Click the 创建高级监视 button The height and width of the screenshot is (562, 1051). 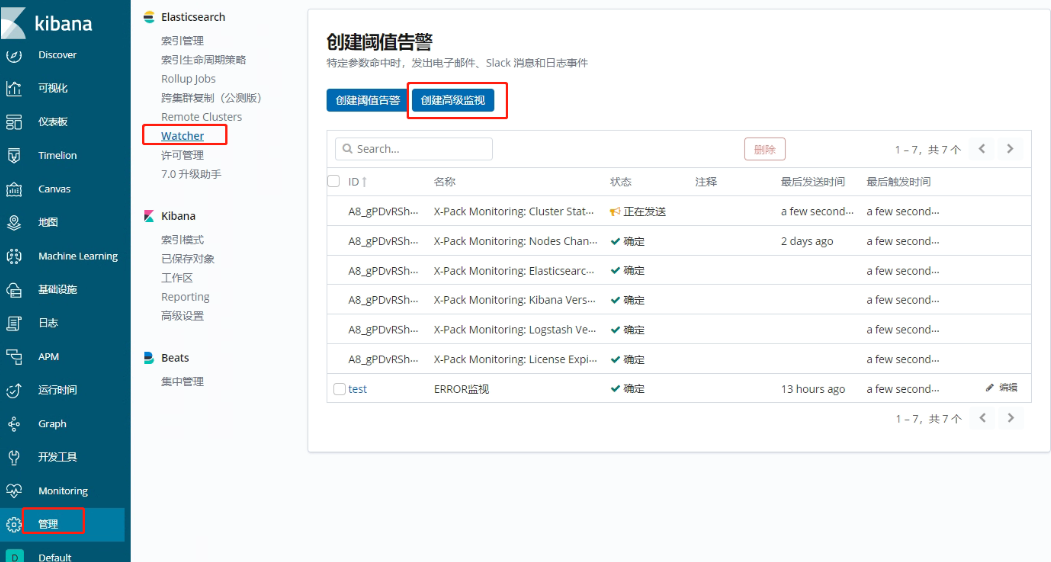453,101
